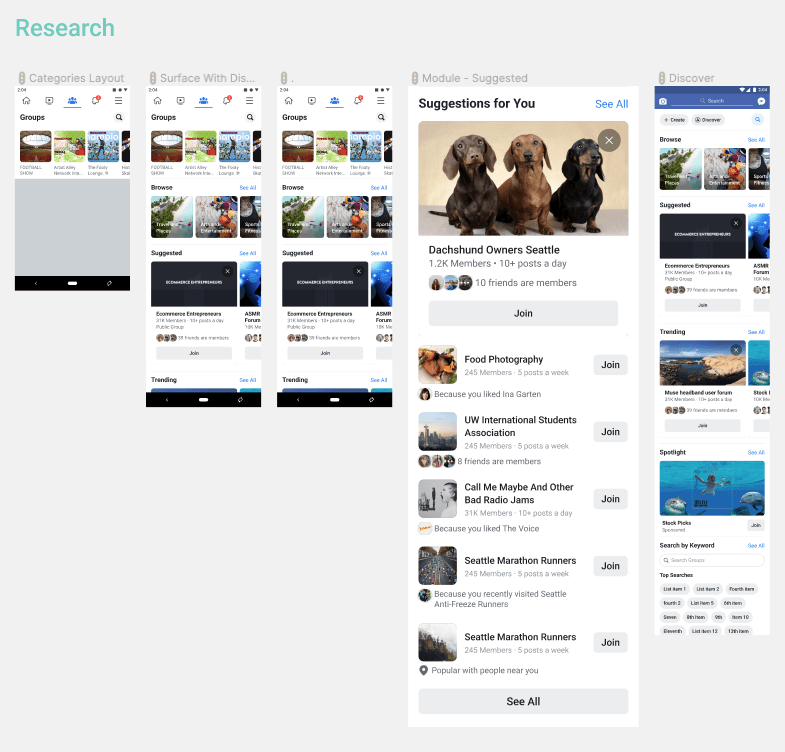Select groups tab icon in Categories Layout frame
785x752 pixels.
(72, 101)
